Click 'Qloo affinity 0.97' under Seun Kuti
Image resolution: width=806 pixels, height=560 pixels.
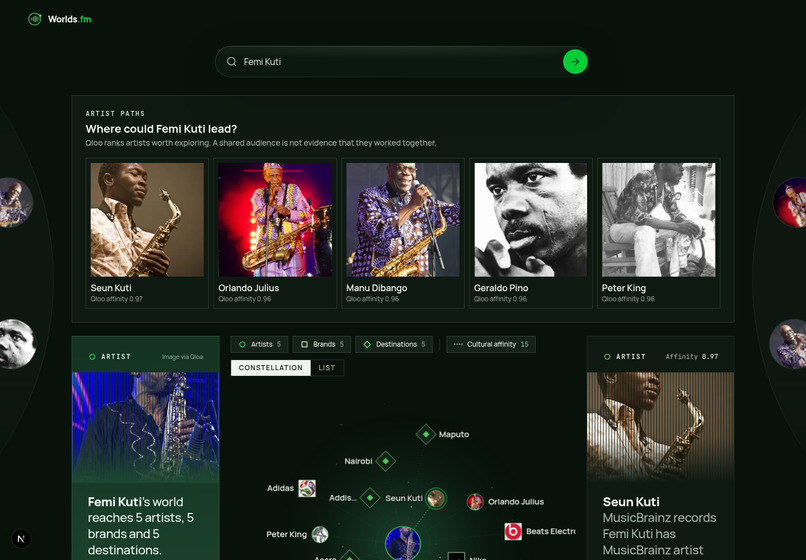[117, 299]
